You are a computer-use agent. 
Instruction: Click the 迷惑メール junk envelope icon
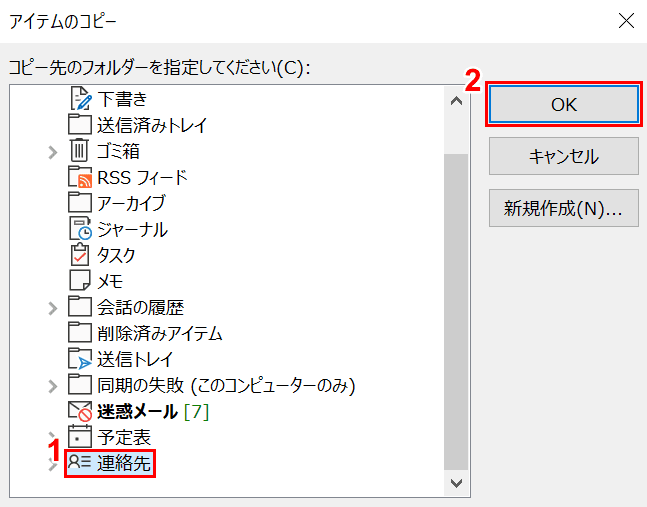point(80,411)
